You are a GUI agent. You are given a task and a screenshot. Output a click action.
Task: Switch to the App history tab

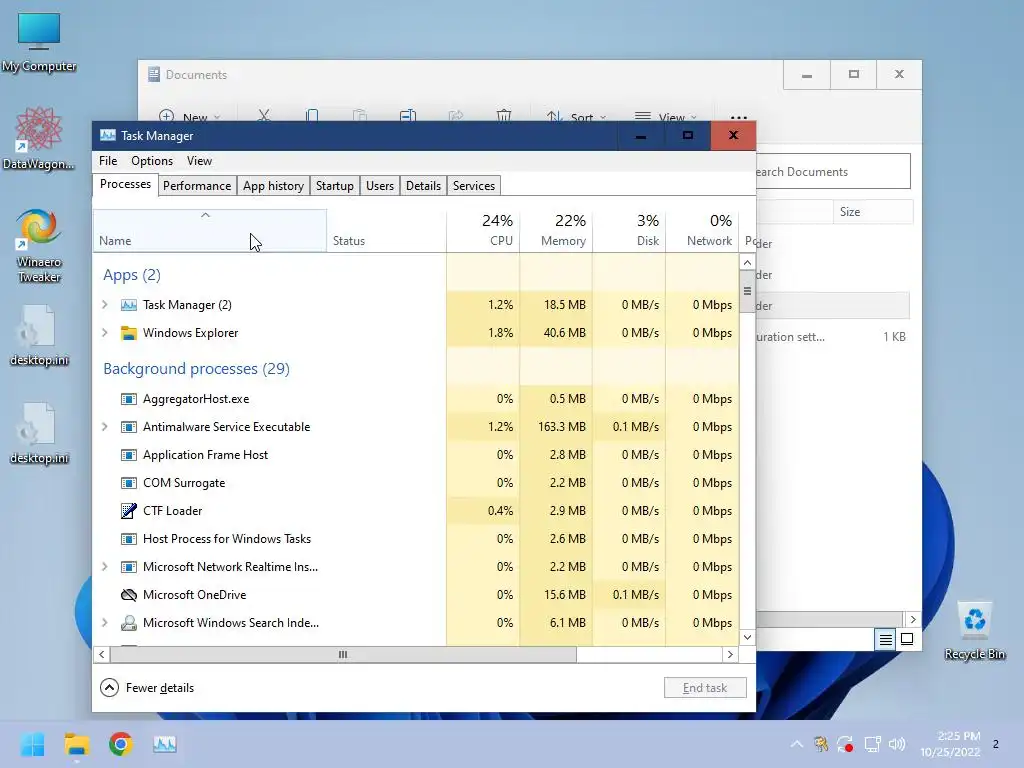point(273,185)
